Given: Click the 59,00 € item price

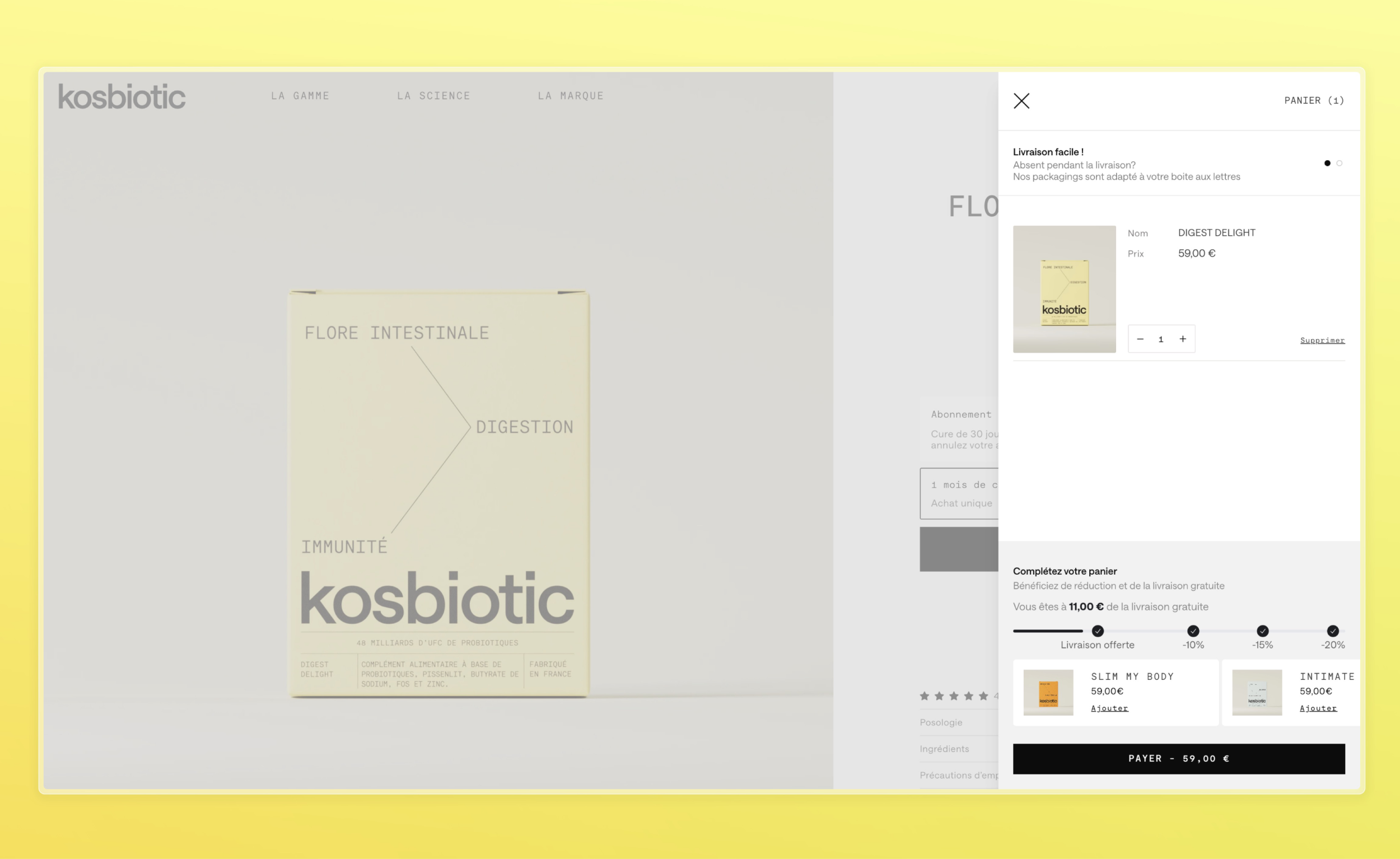Looking at the screenshot, I should click(x=1197, y=253).
